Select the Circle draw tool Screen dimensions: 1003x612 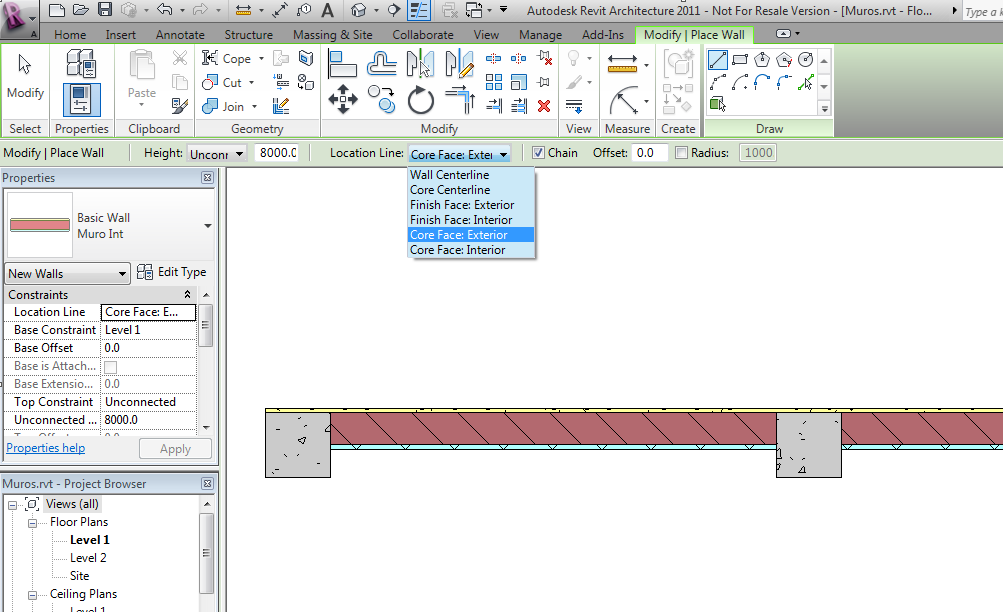click(x=806, y=59)
